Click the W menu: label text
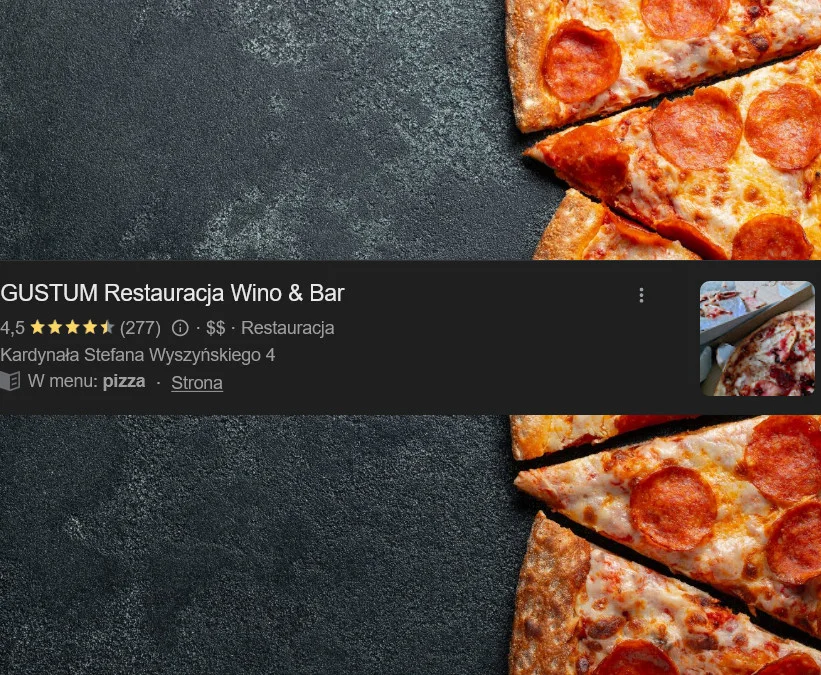Image resolution: width=821 pixels, height=675 pixels. [63, 381]
